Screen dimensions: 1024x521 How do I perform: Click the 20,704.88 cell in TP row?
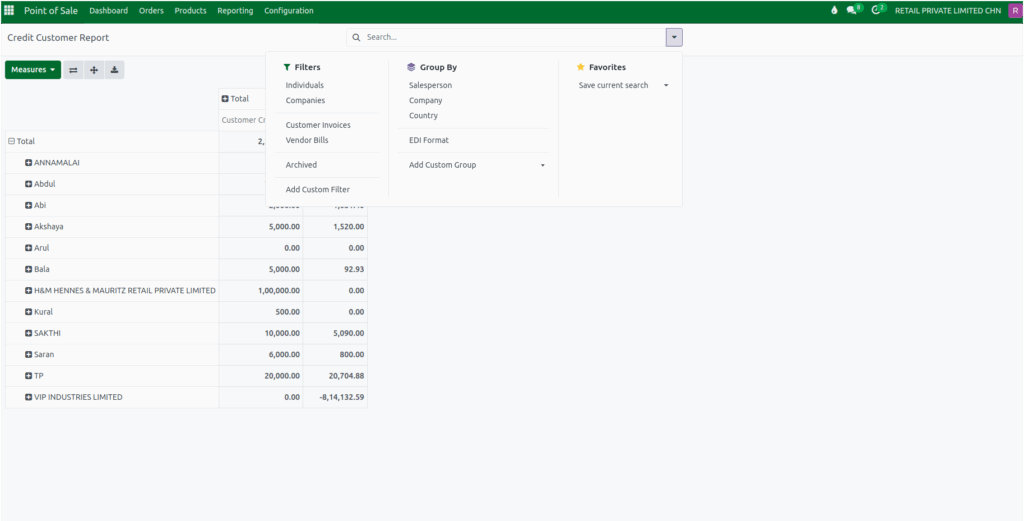(x=335, y=376)
